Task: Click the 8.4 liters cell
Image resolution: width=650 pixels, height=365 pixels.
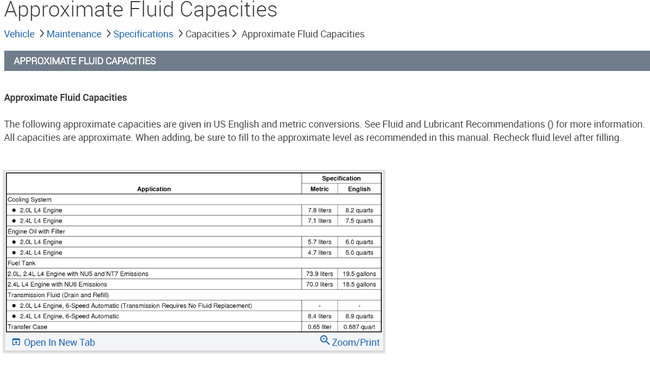Action: [x=320, y=316]
